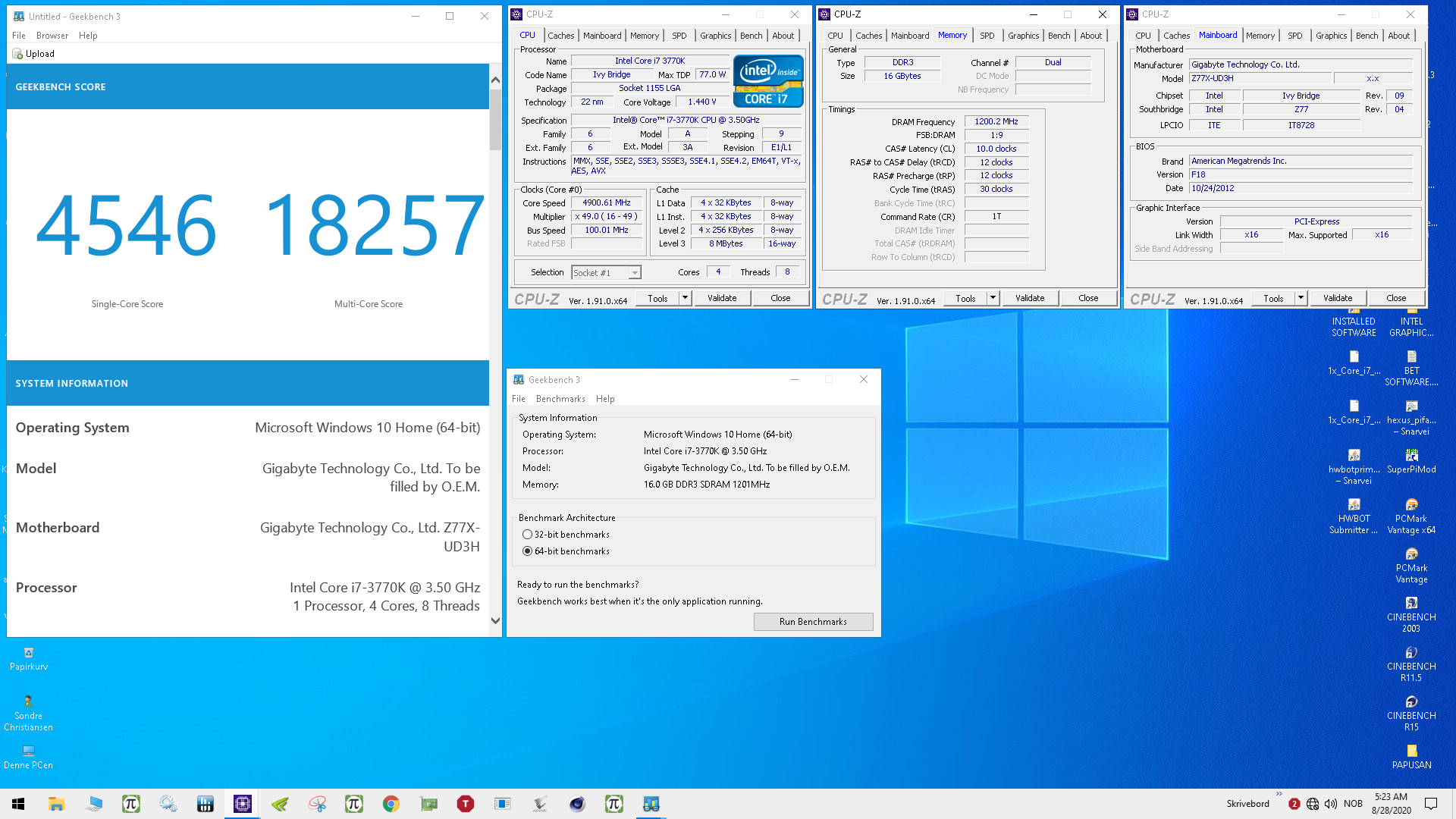Click Validate in CPU-Z CPU window
Screen dimensions: 1456x819
(722, 298)
